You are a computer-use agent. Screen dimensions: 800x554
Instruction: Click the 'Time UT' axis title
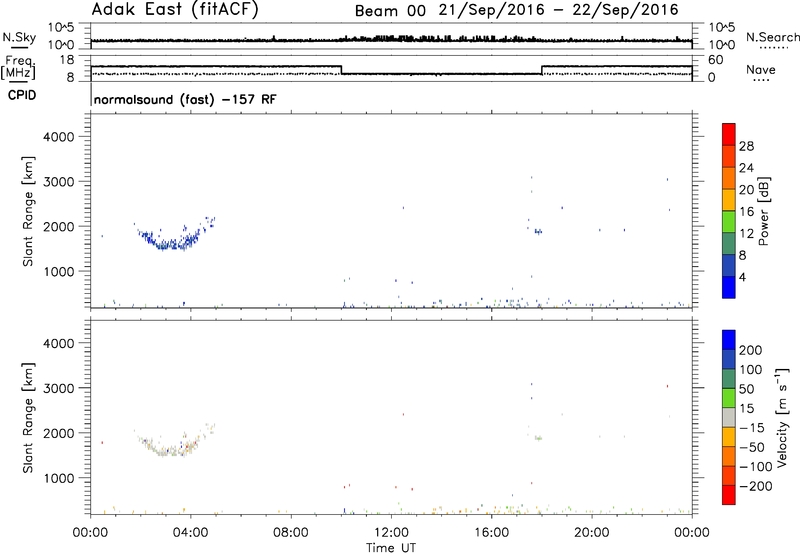391,548
